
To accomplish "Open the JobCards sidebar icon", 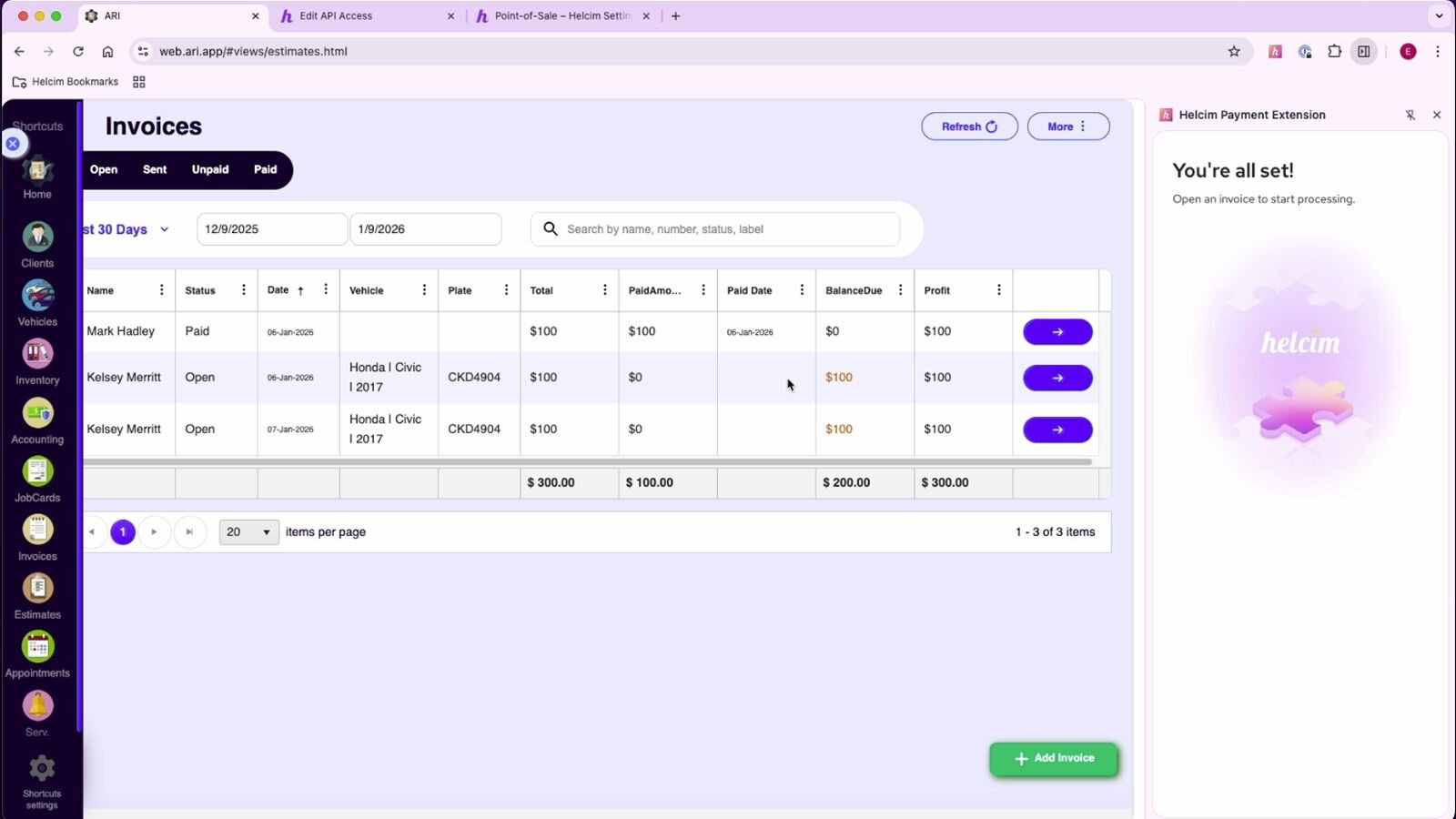I will pyautogui.click(x=37, y=472).
